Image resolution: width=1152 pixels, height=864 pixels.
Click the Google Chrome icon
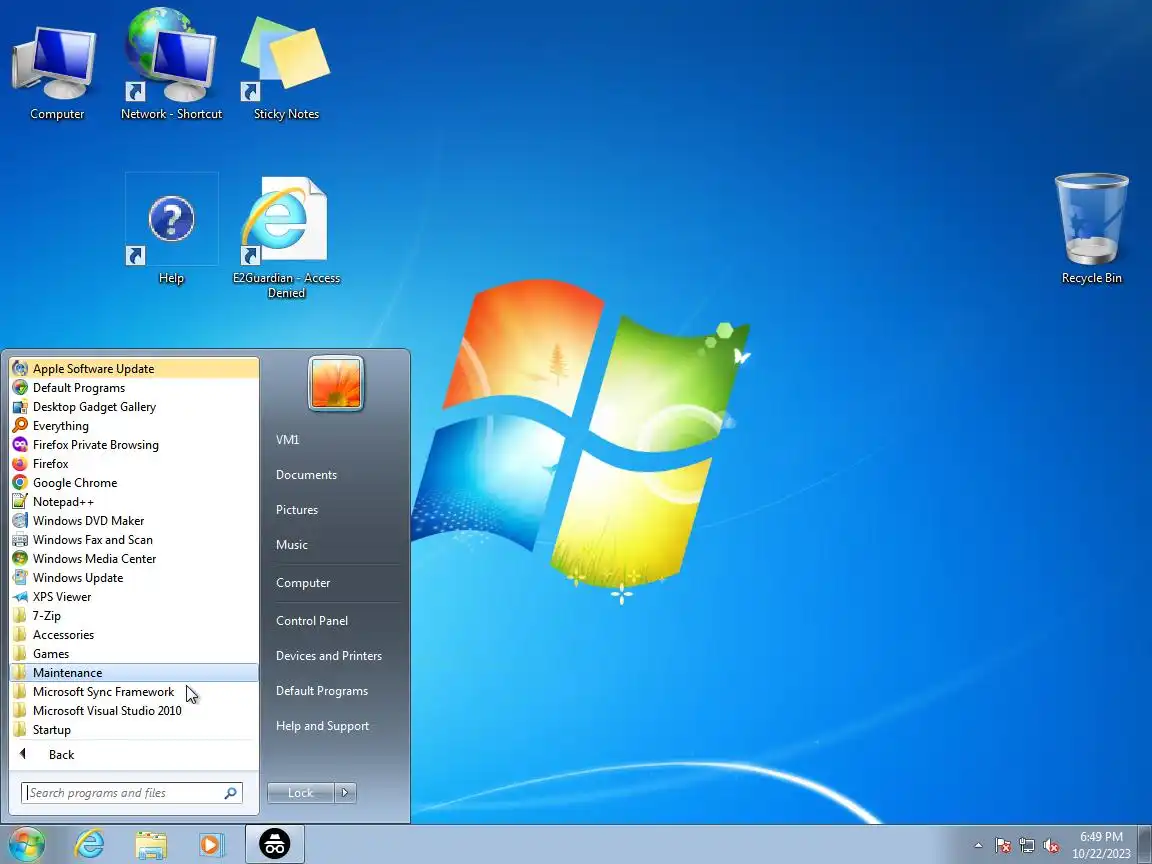pyautogui.click(x=20, y=483)
